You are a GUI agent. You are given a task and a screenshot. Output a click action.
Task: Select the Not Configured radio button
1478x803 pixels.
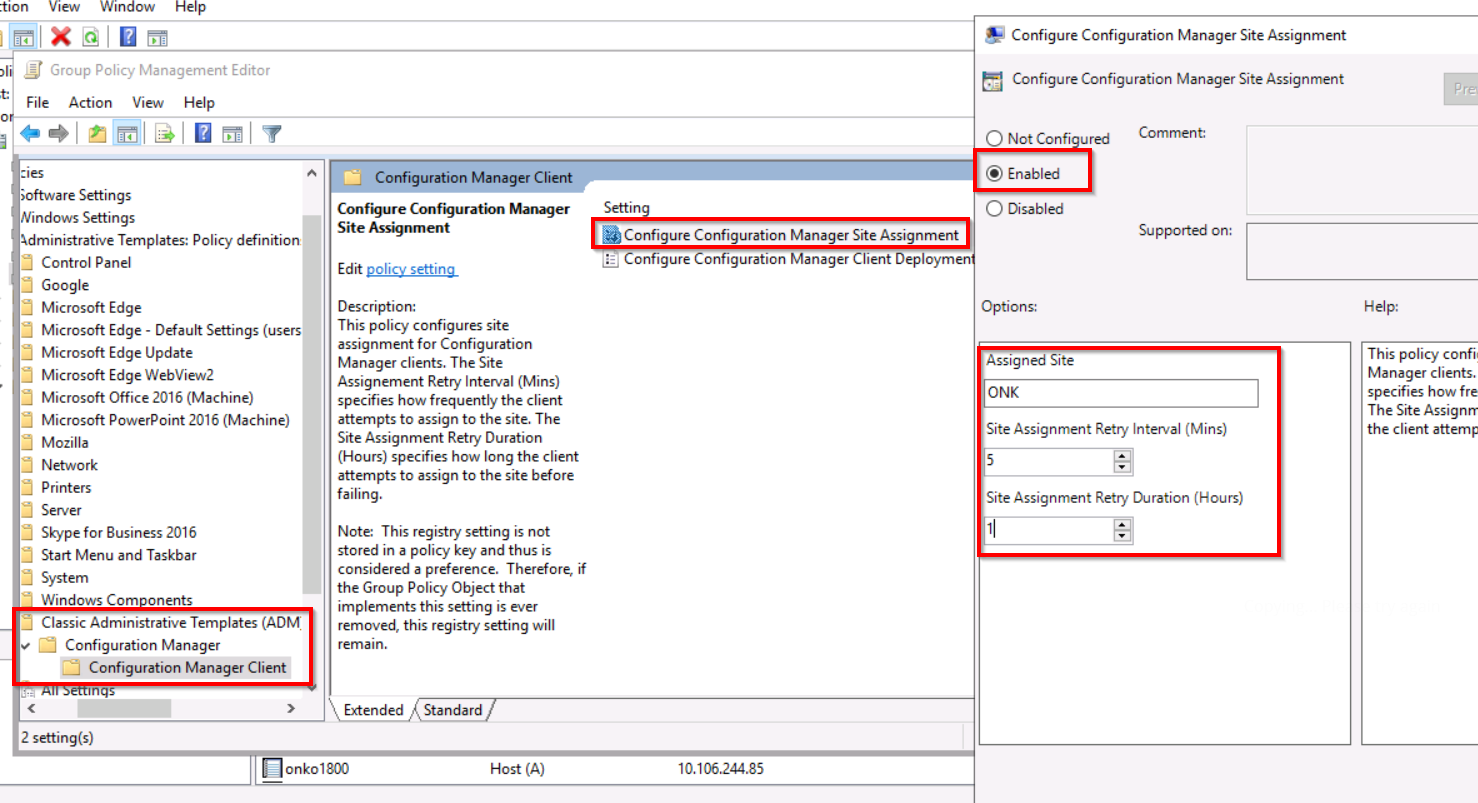[x=994, y=139]
